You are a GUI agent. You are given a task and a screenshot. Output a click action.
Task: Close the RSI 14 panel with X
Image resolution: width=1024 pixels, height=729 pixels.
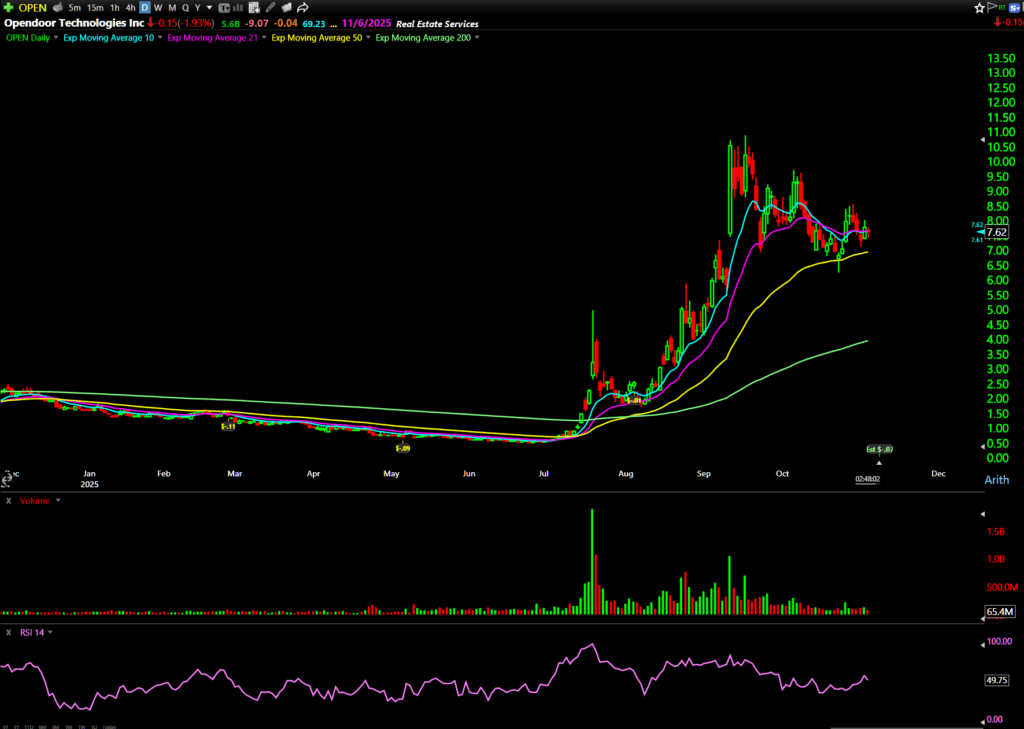tap(9, 632)
